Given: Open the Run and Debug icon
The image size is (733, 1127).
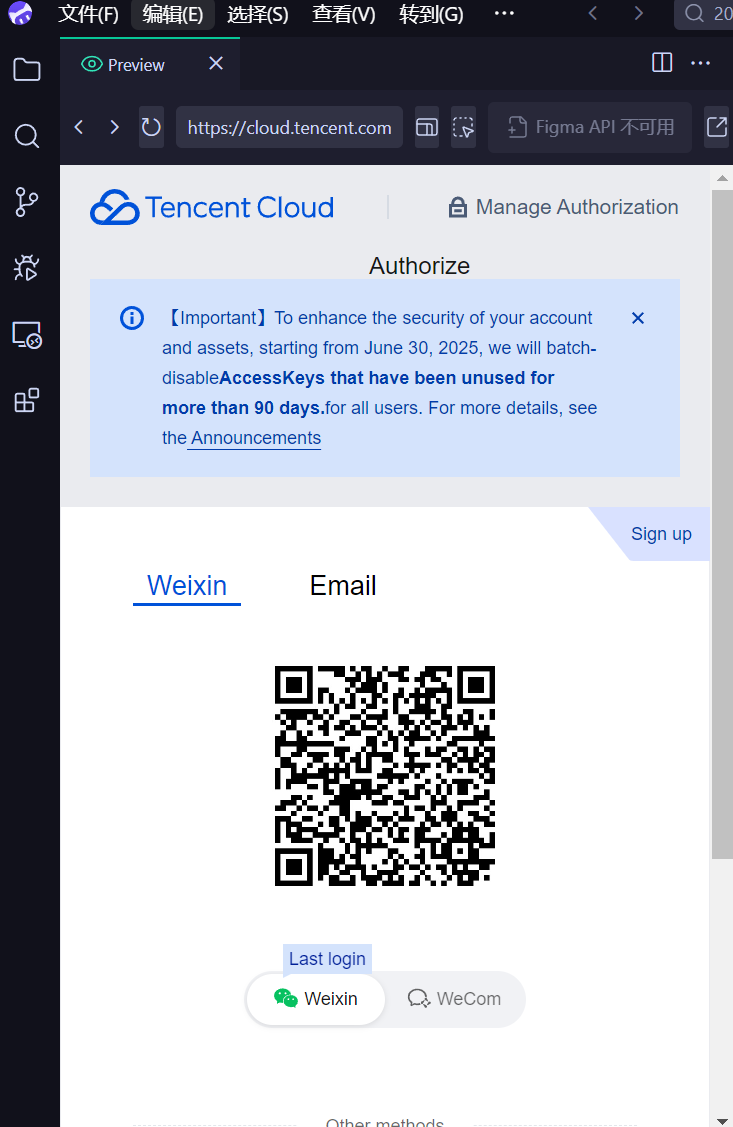Looking at the screenshot, I should [x=27, y=267].
